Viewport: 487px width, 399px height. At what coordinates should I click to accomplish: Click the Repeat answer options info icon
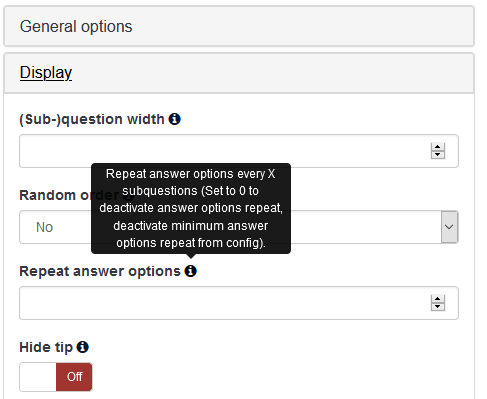tap(191, 271)
